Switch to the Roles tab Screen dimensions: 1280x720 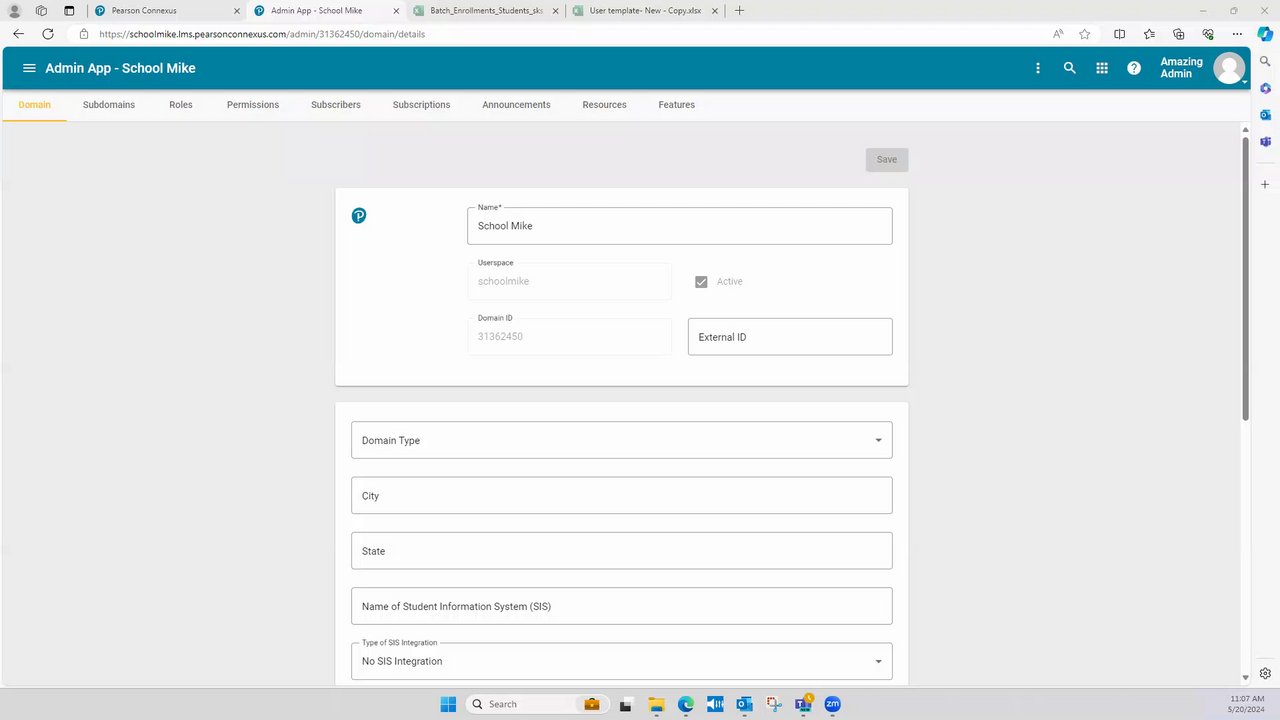pyautogui.click(x=181, y=104)
